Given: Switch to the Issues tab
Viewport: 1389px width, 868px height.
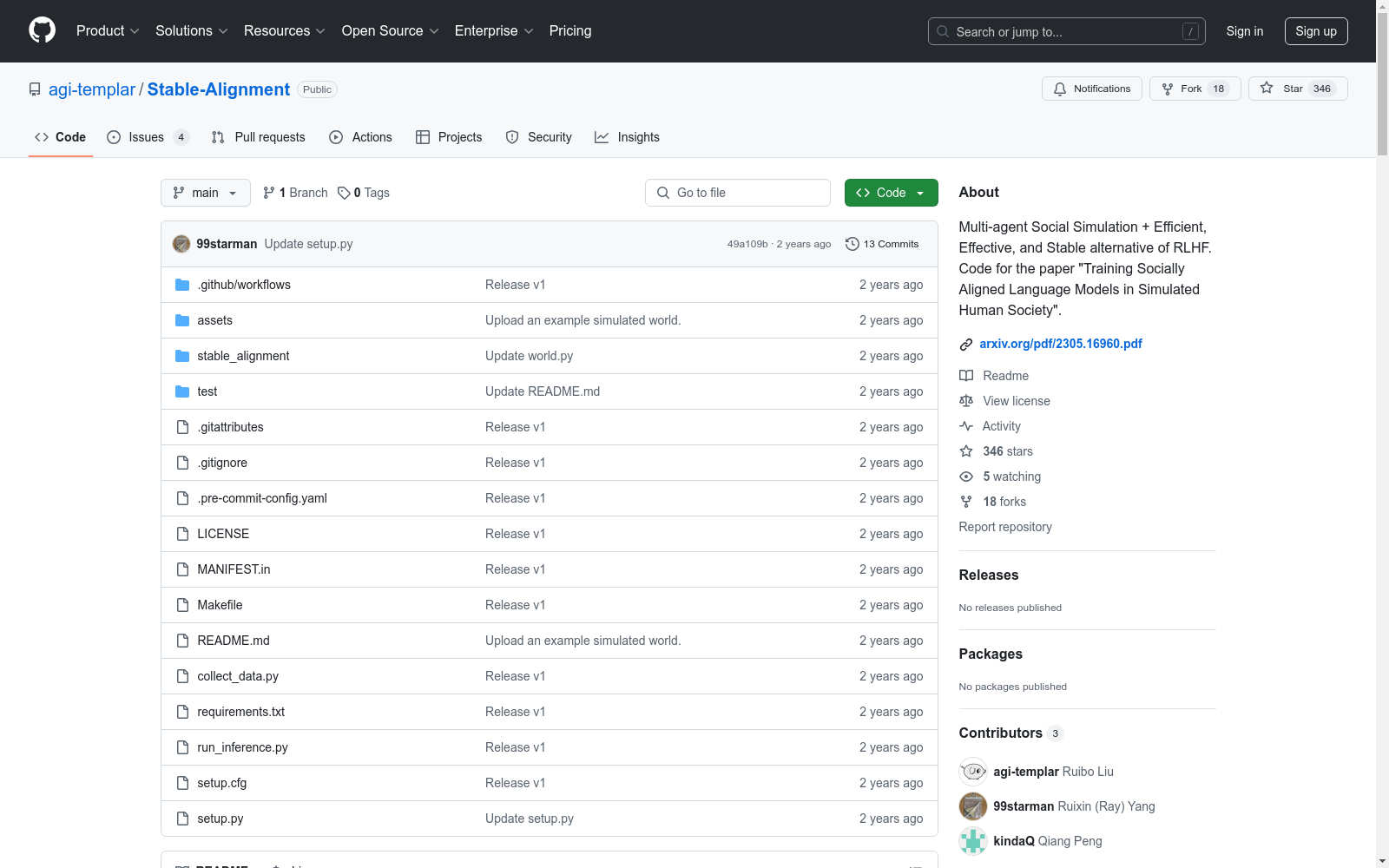Looking at the screenshot, I should coord(148,137).
